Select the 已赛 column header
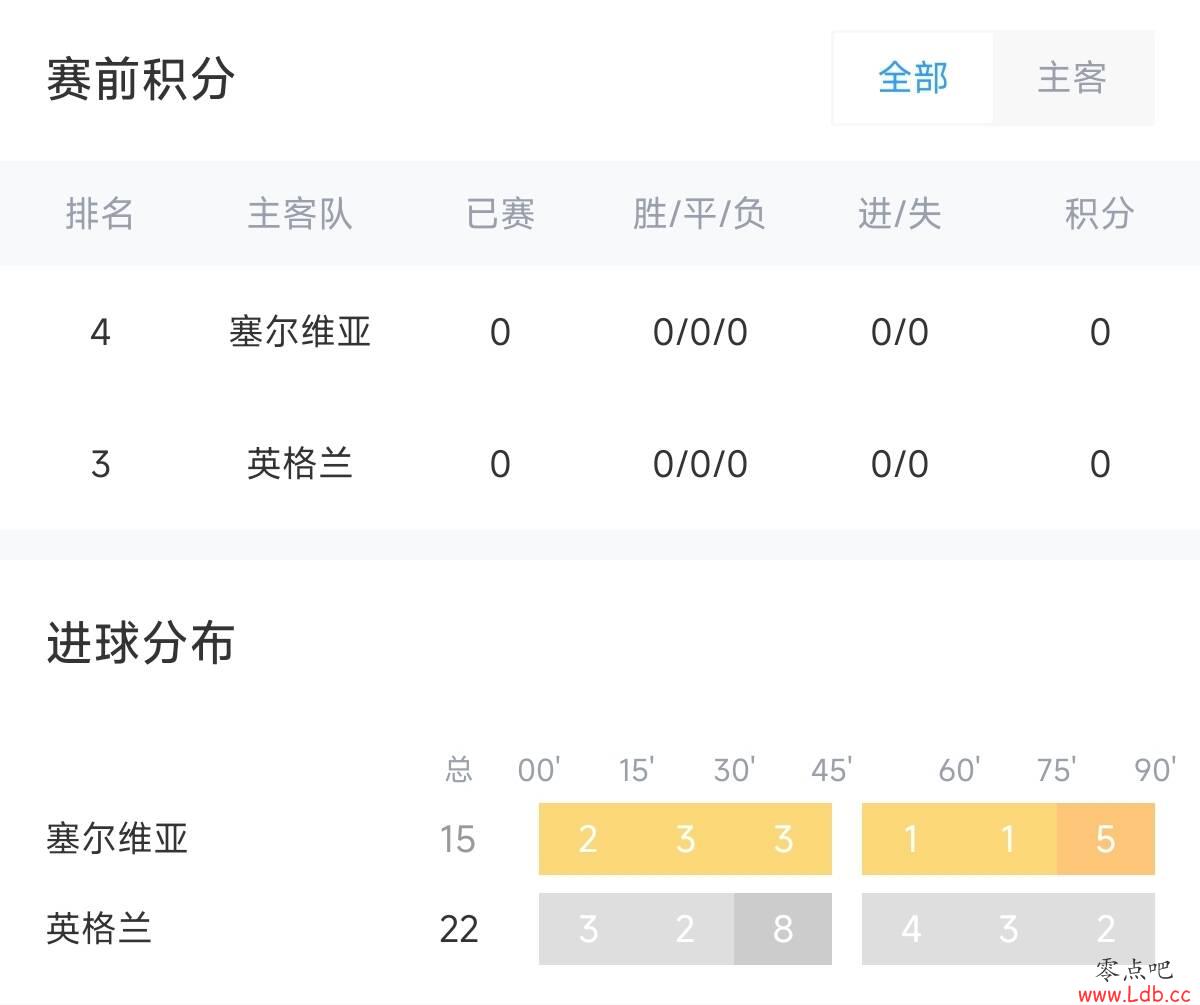This screenshot has height=1005, width=1200. [x=500, y=213]
